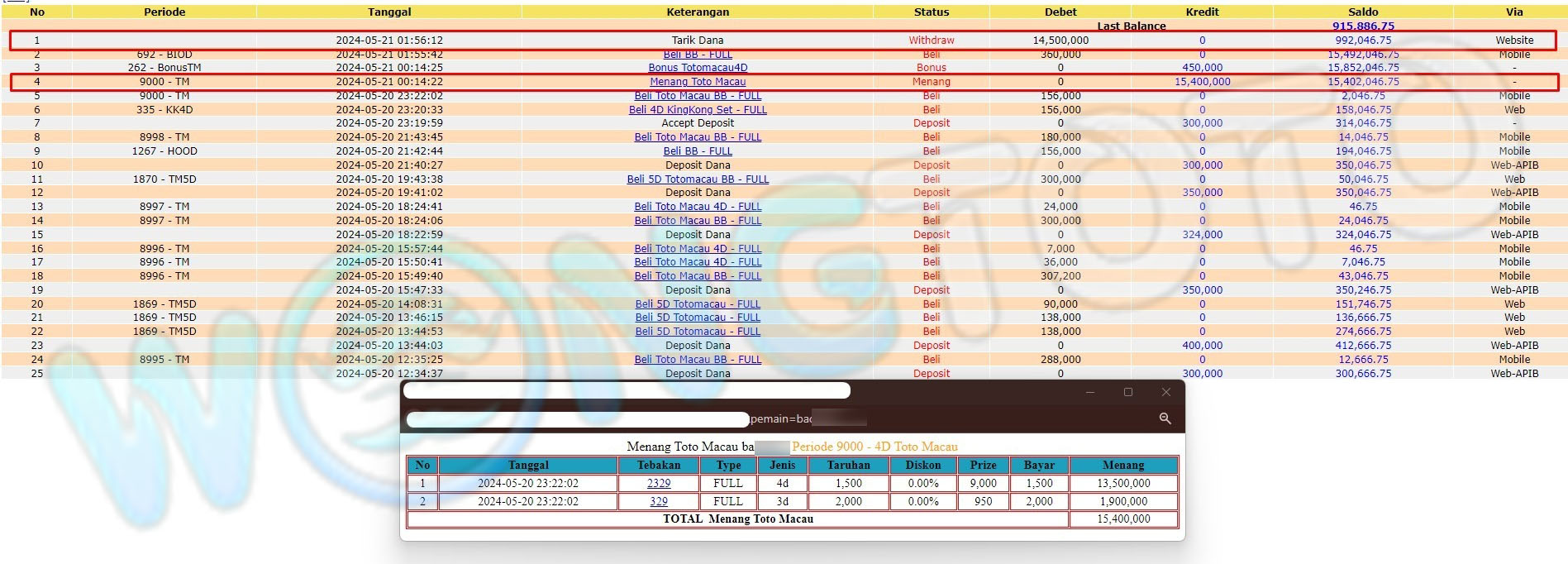1568x564 pixels.
Task: Open the Menang Toto Macau link
Action: 697,82
